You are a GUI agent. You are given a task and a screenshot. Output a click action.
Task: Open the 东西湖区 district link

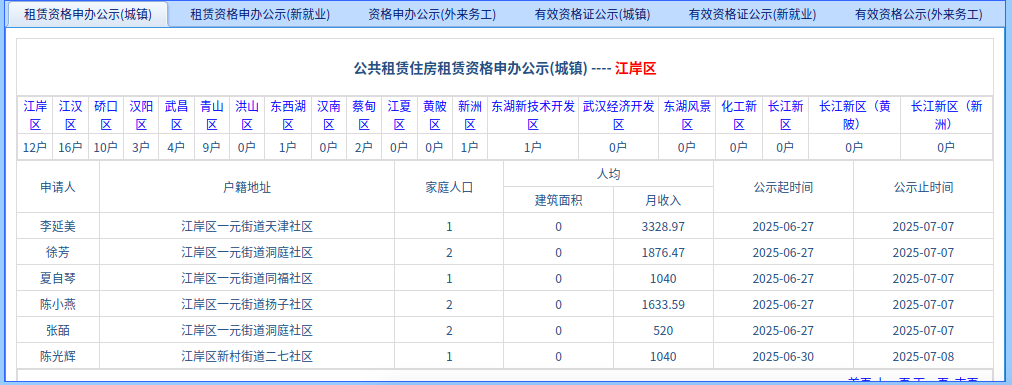click(288, 115)
